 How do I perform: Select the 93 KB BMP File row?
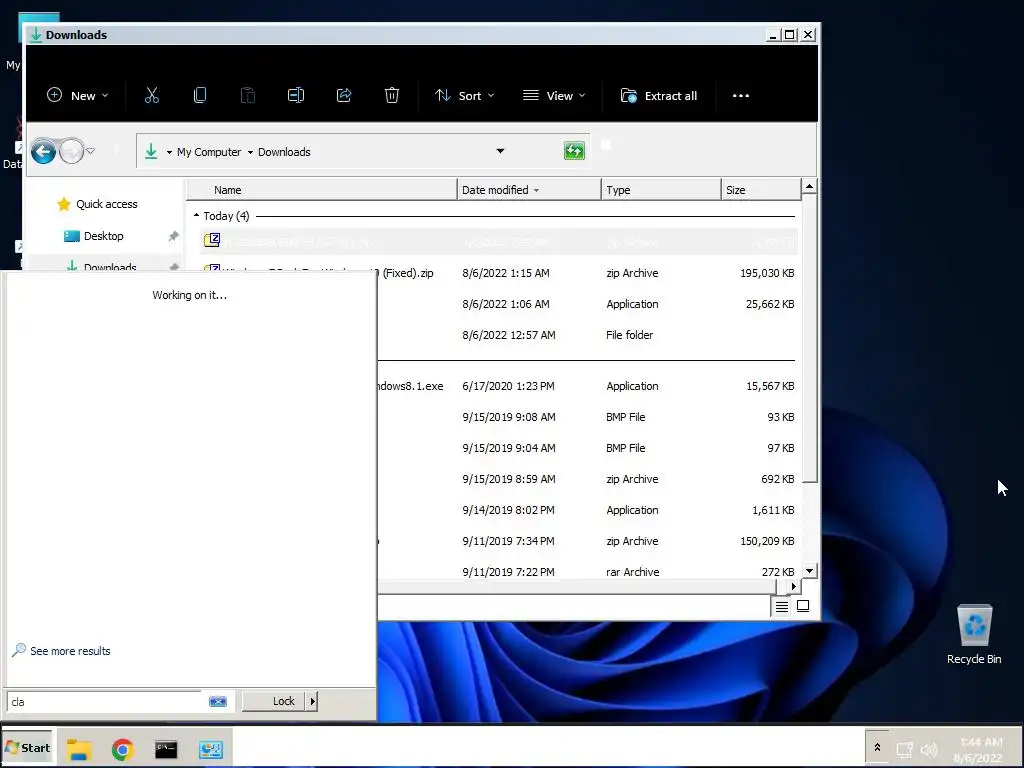[x=586, y=417]
